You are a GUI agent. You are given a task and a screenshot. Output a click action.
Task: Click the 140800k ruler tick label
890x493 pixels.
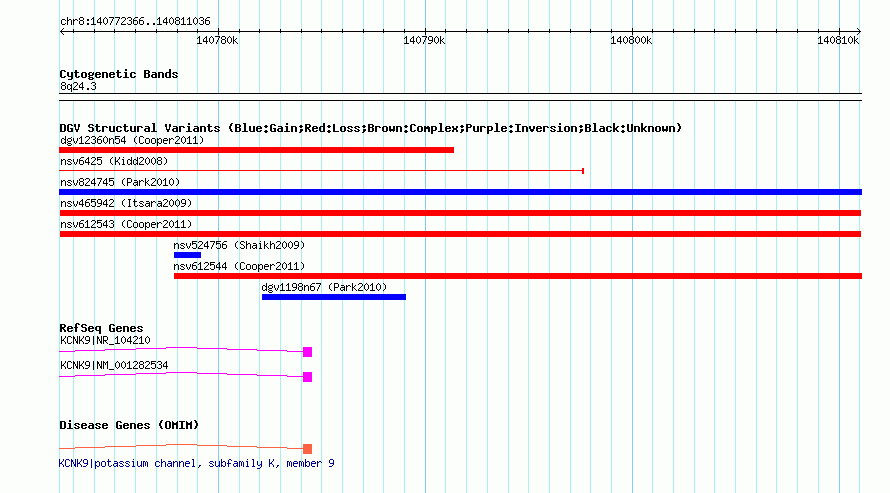click(x=631, y=41)
